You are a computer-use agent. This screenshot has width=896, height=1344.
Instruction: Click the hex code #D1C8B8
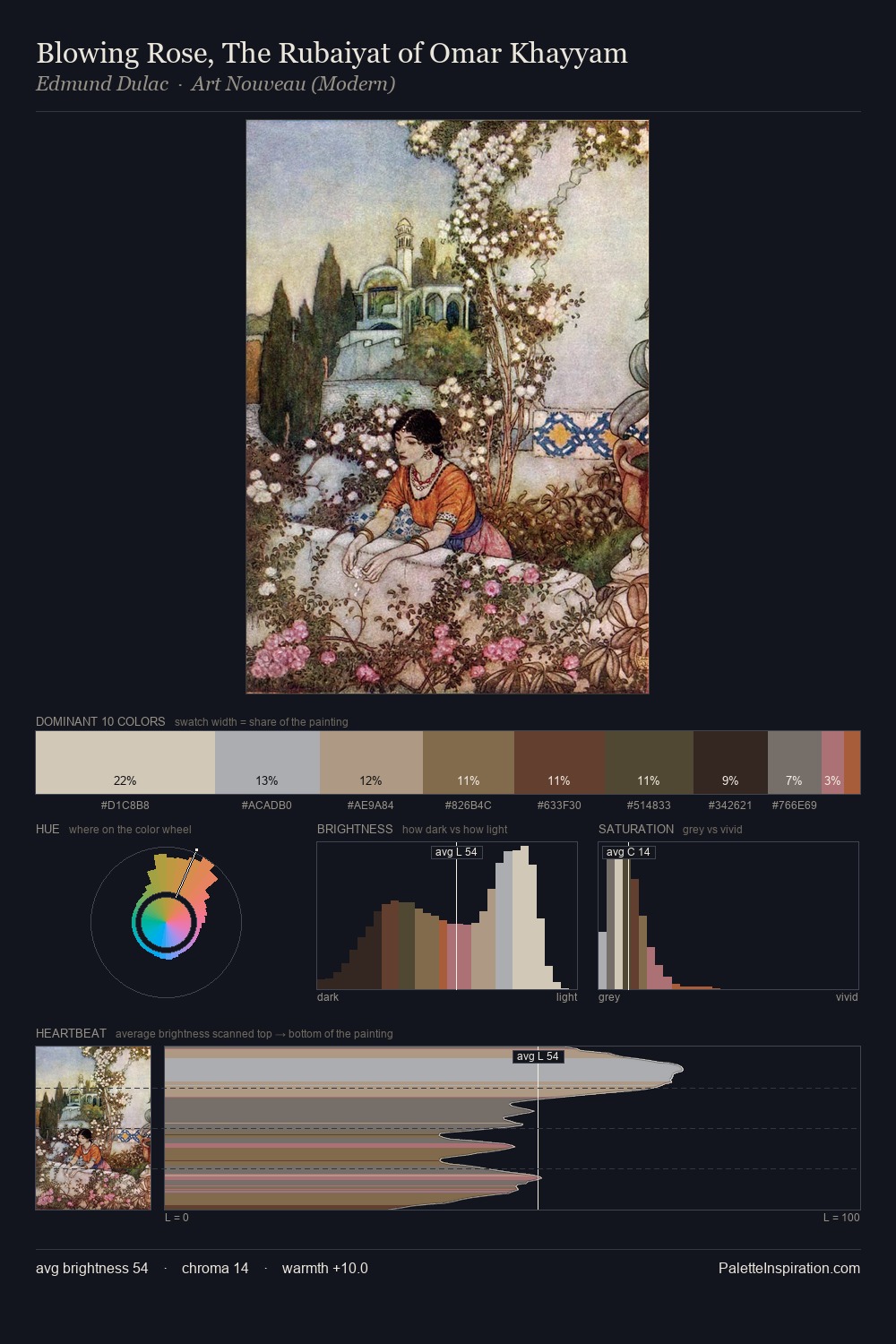point(125,805)
